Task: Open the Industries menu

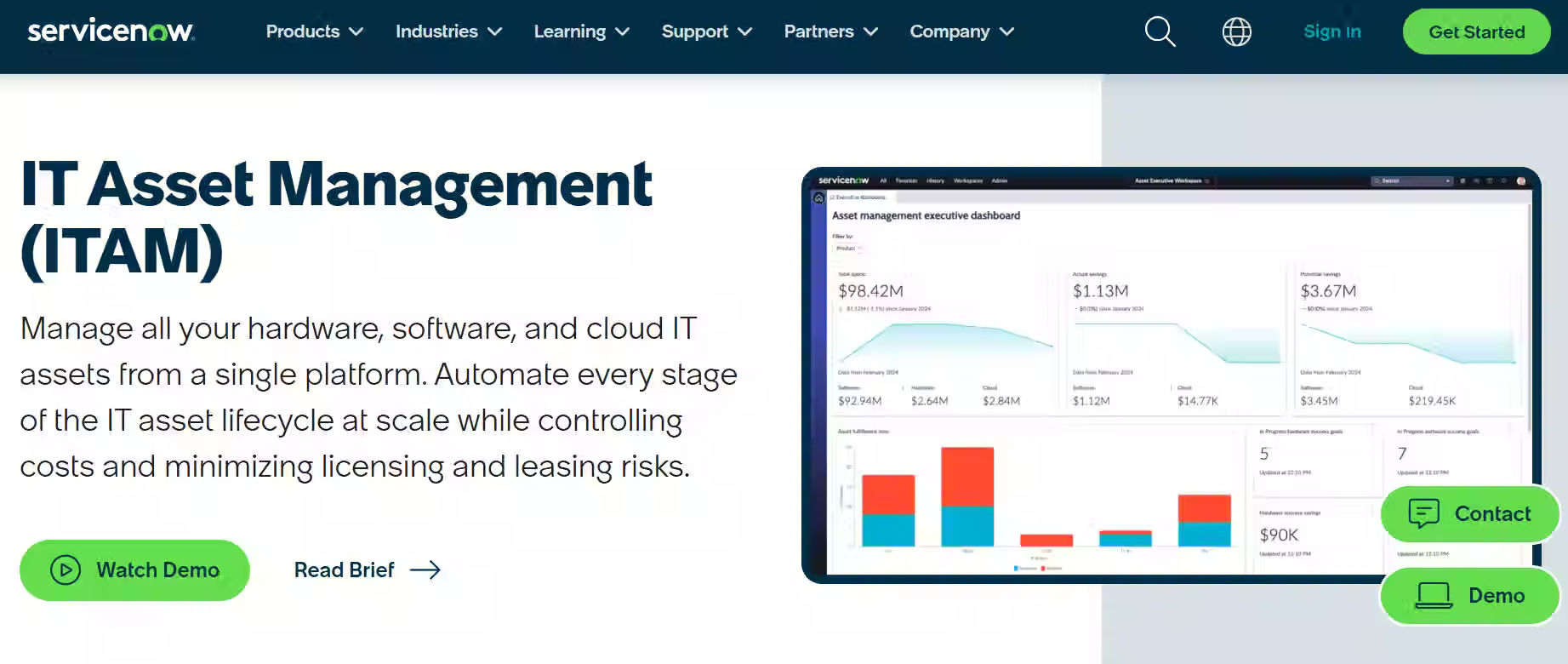Action: click(448, 31)
